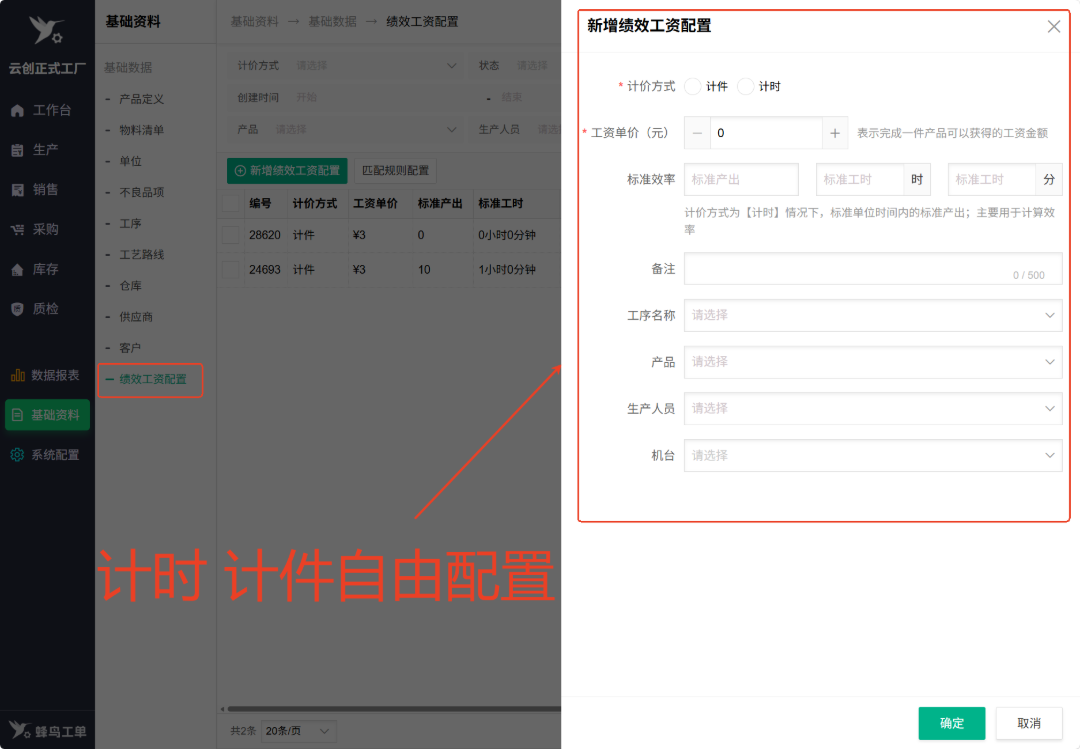
Task: Click the 备注 text field
Action: (x=873, y=269)
